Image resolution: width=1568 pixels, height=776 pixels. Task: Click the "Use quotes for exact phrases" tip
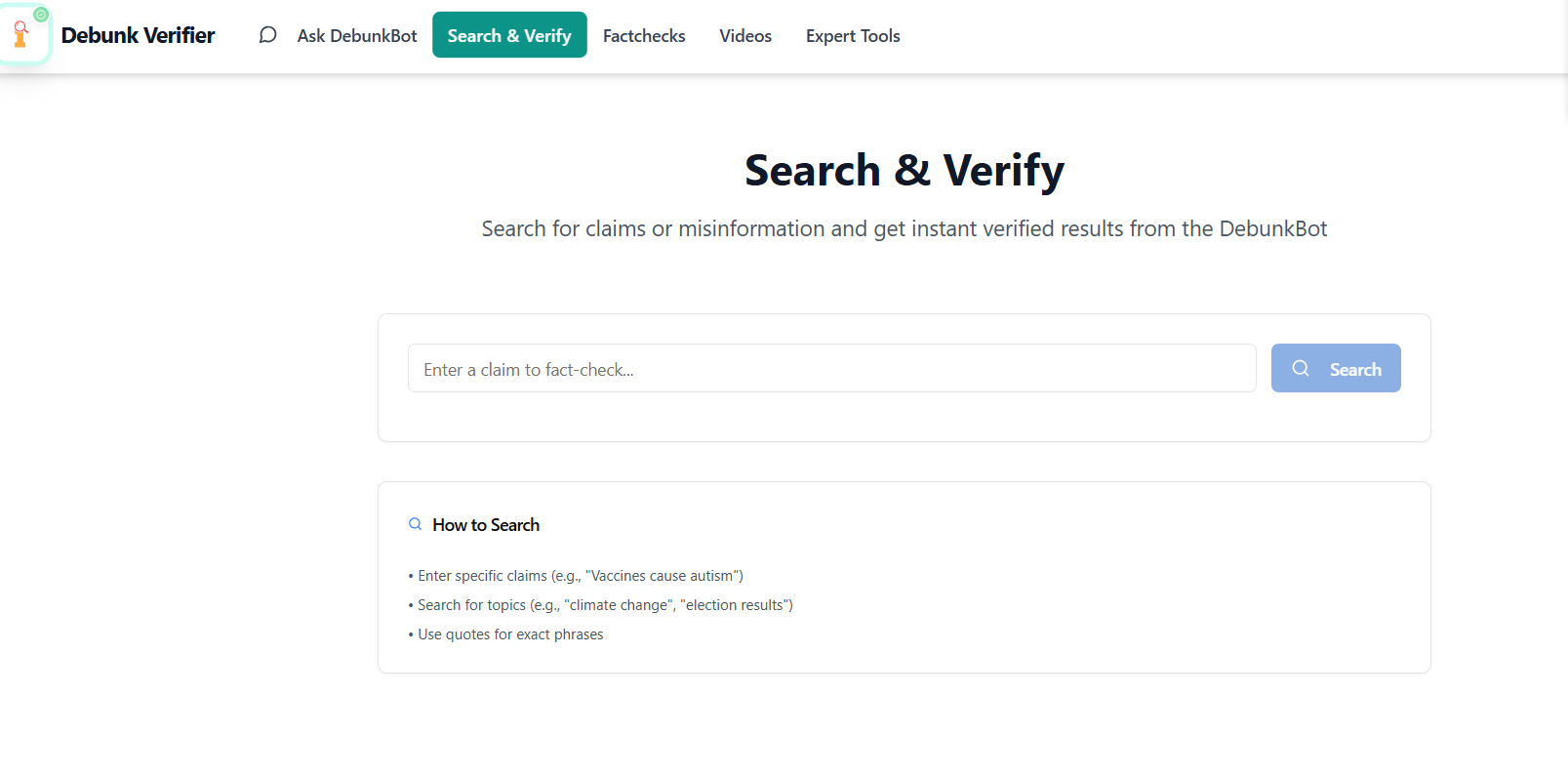[510, 634]
